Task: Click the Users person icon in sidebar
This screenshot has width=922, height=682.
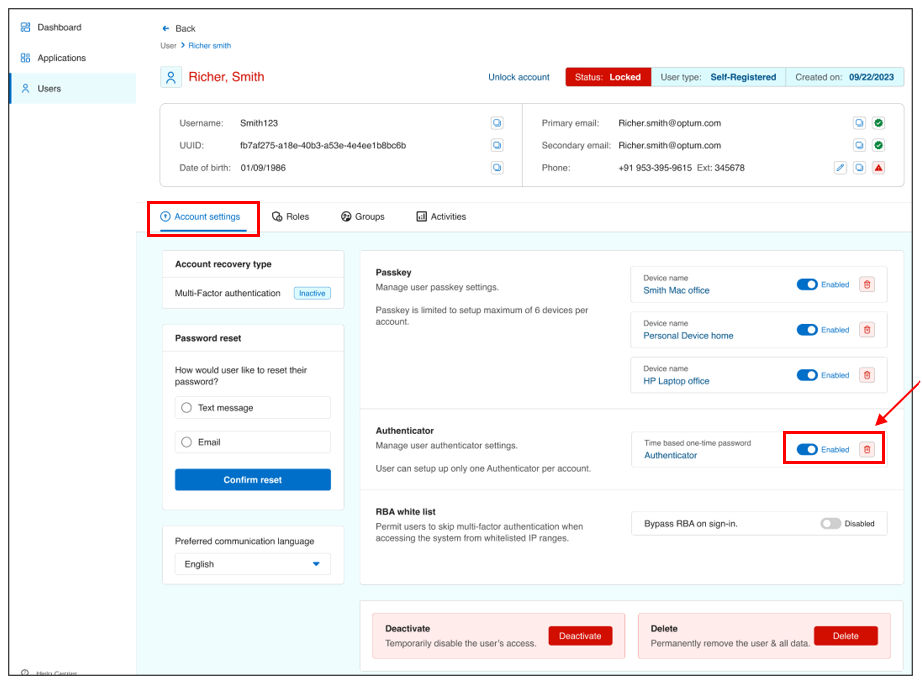Action: pyautogui.click(x=25, y=88)
